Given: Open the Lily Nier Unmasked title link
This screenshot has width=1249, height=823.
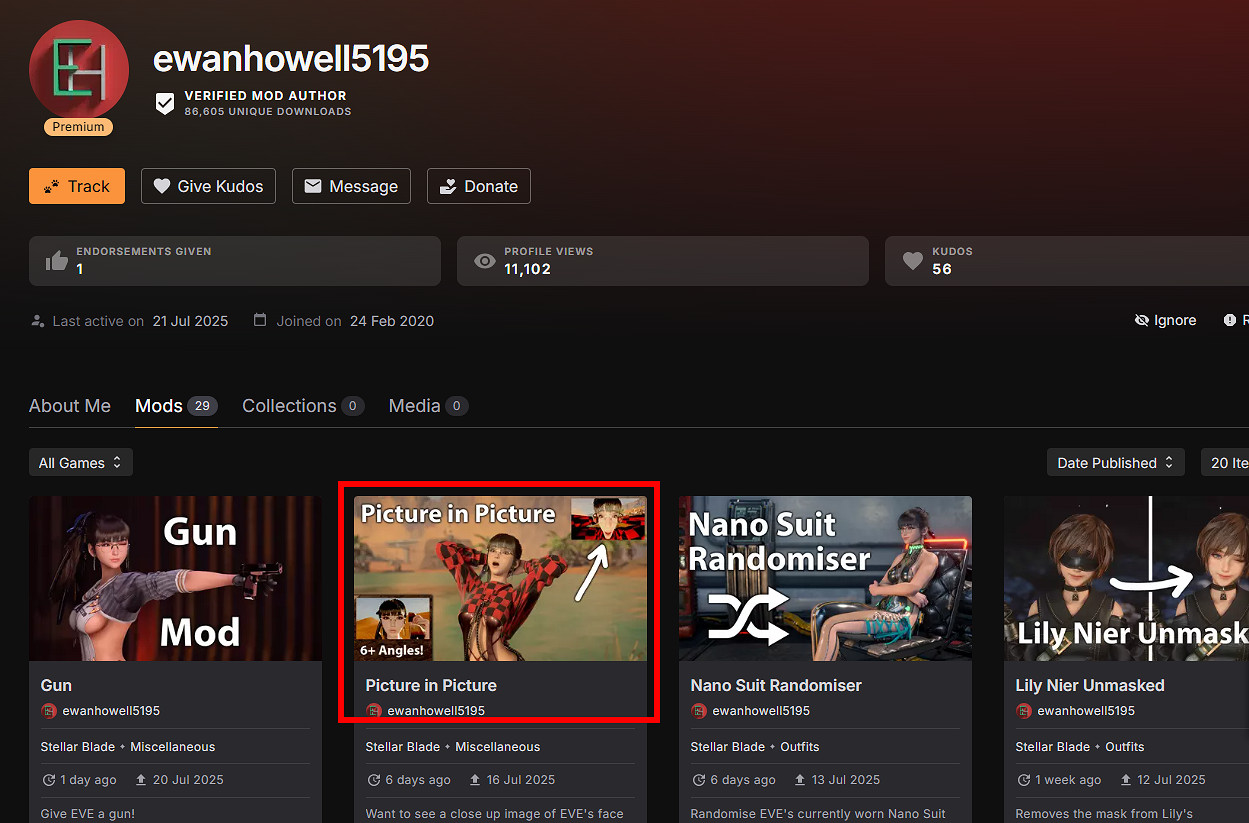Looking at the screenshot, I should [x=1089, y=685].
